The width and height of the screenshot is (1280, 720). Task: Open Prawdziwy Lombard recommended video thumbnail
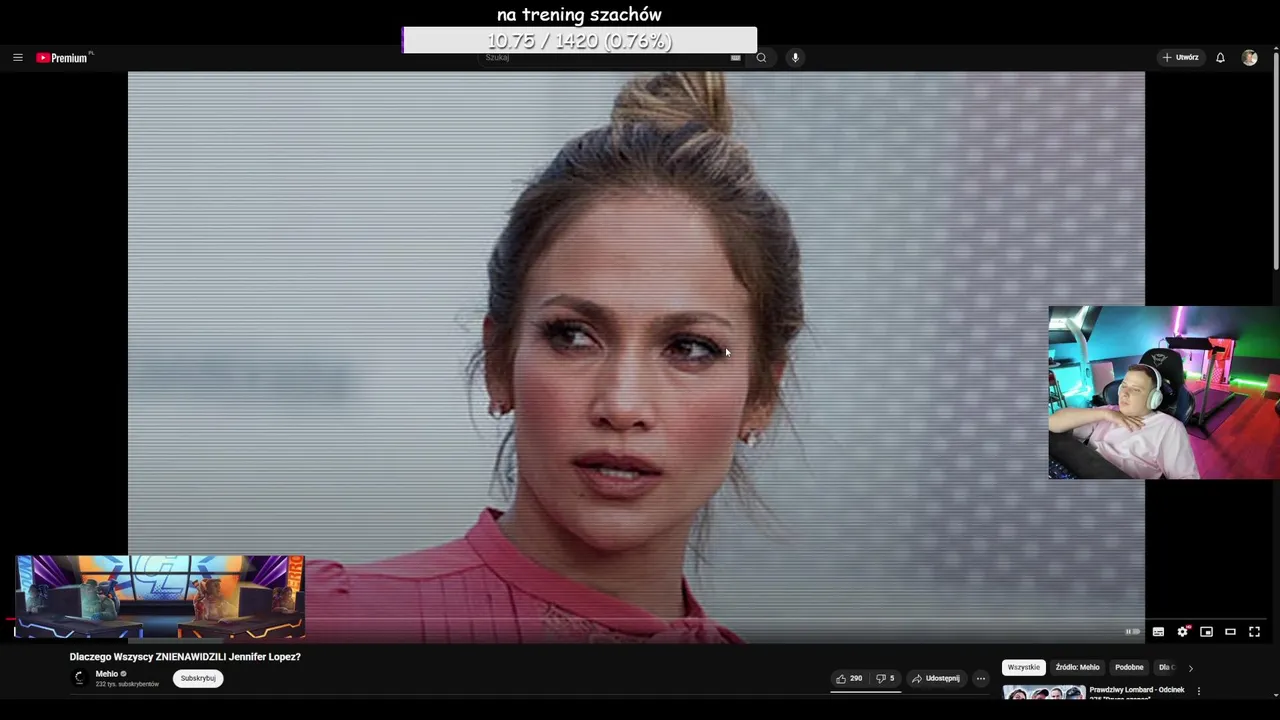(1044, 691)
